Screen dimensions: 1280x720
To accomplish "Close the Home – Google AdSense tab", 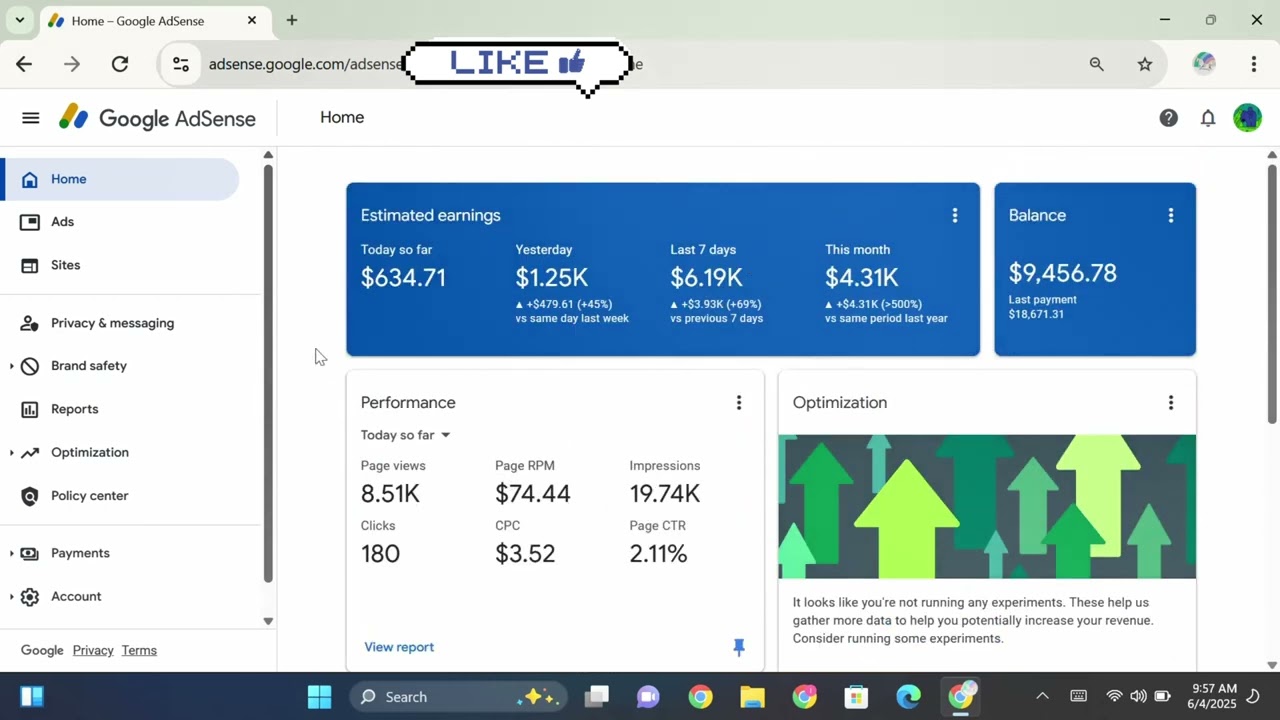I will click(252, 20).
